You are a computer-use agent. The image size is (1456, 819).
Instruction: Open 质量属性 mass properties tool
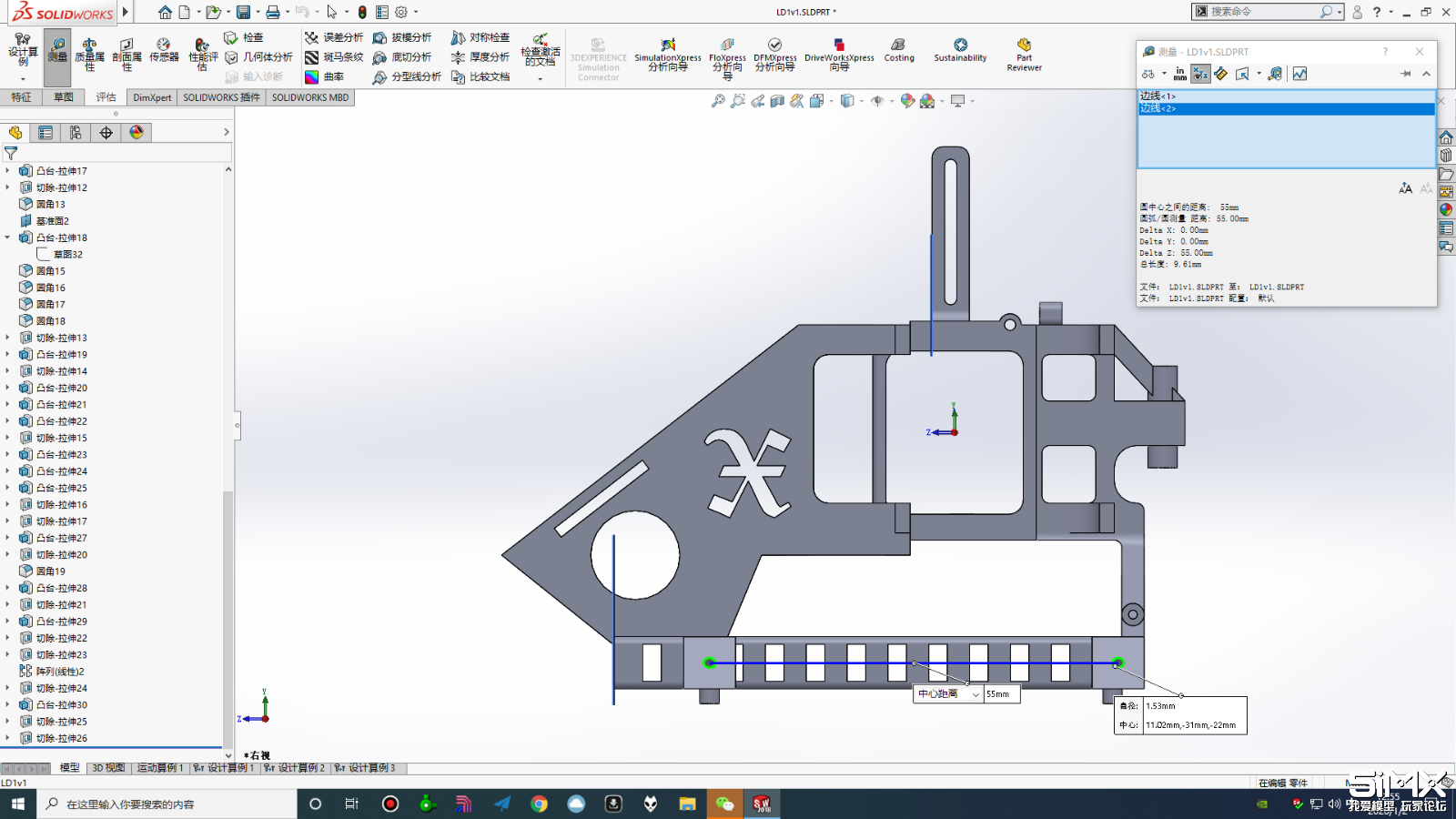[x=89, y=55]
